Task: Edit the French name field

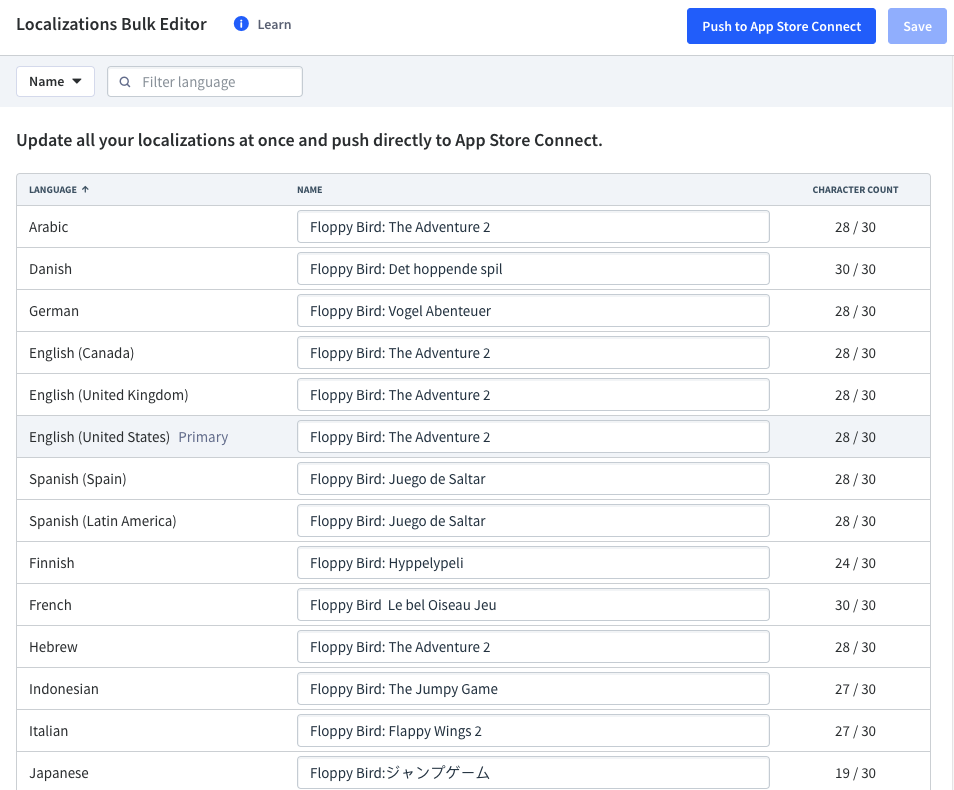Action: (x=533, y=605)
